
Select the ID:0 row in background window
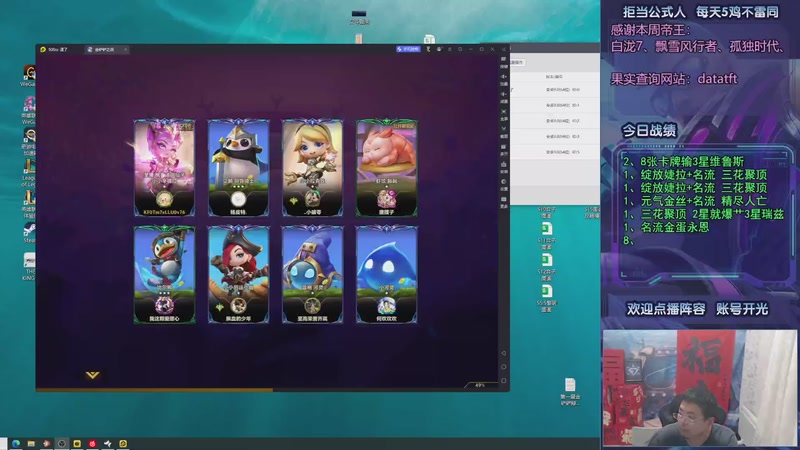point(555,89)
